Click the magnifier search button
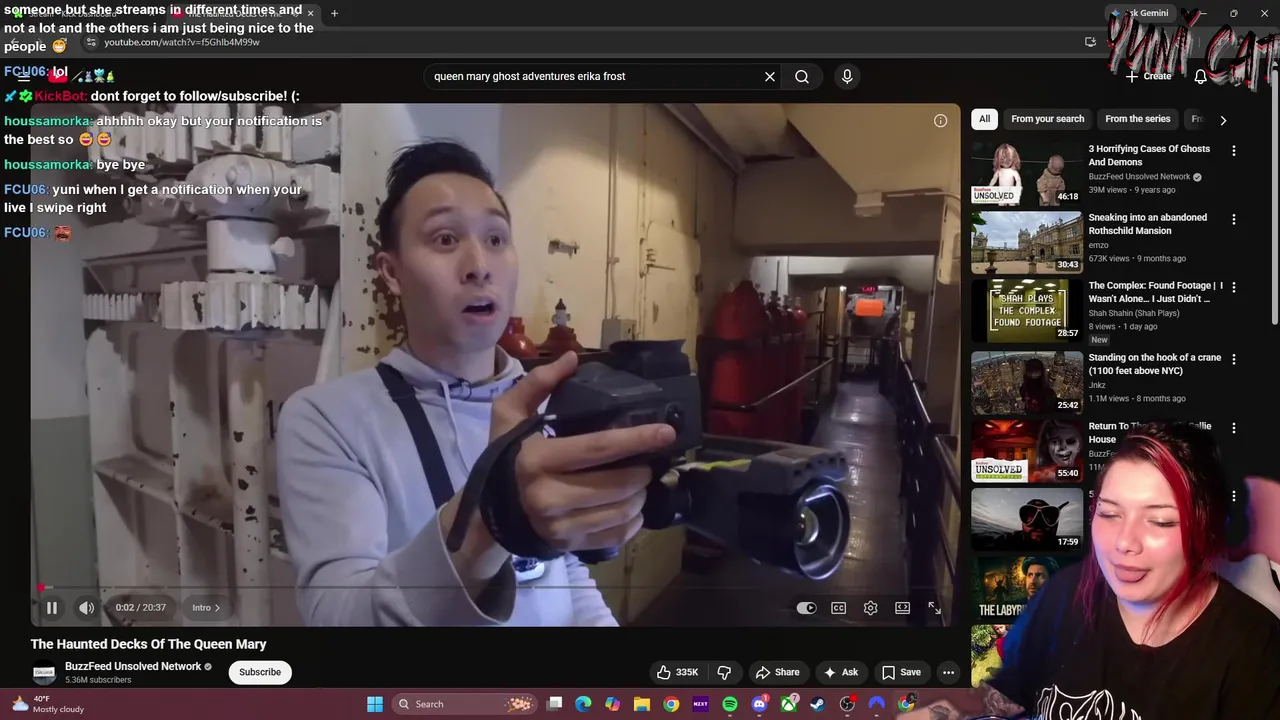1280x720 pixels. [802, 76]
